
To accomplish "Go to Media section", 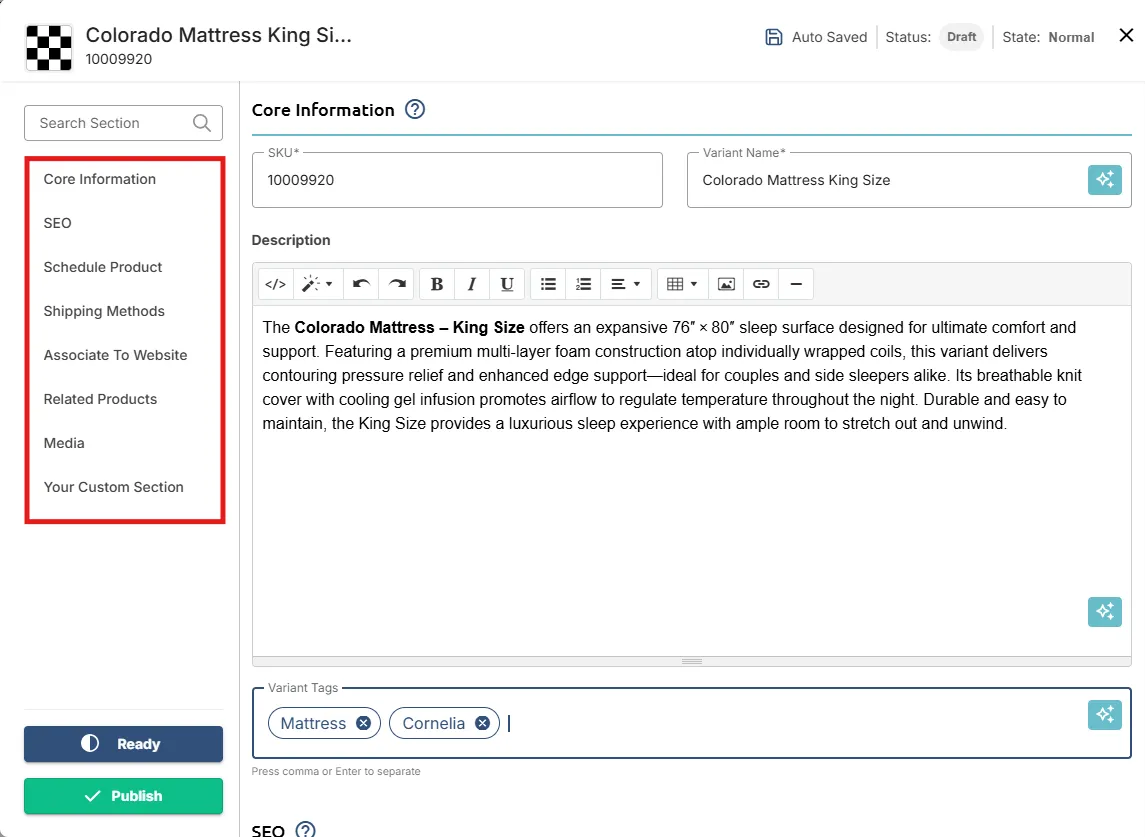I will 64,443.
